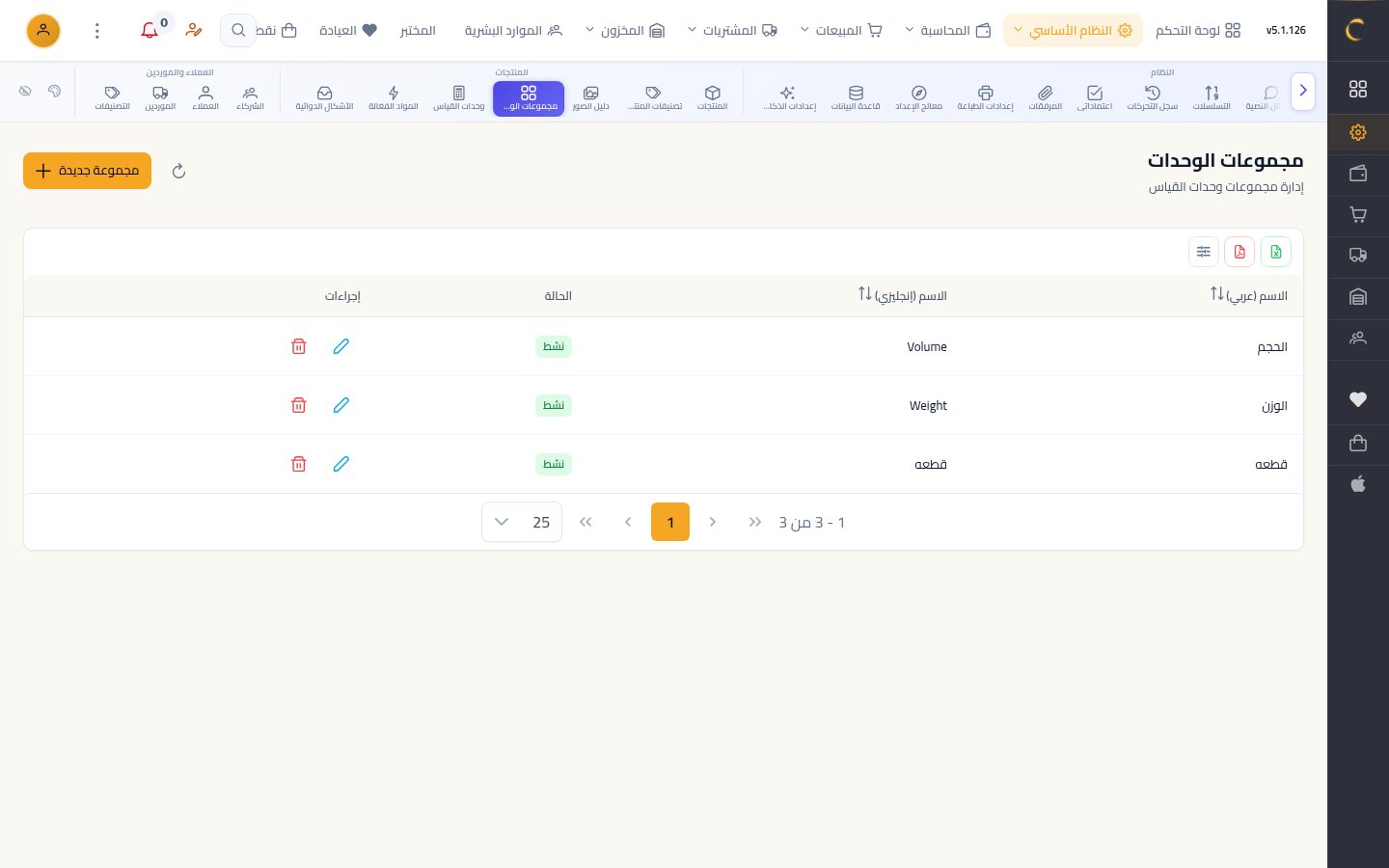Refresh the unit groups list
This screenshot has width=1389, height=868.
pos(178,171)
